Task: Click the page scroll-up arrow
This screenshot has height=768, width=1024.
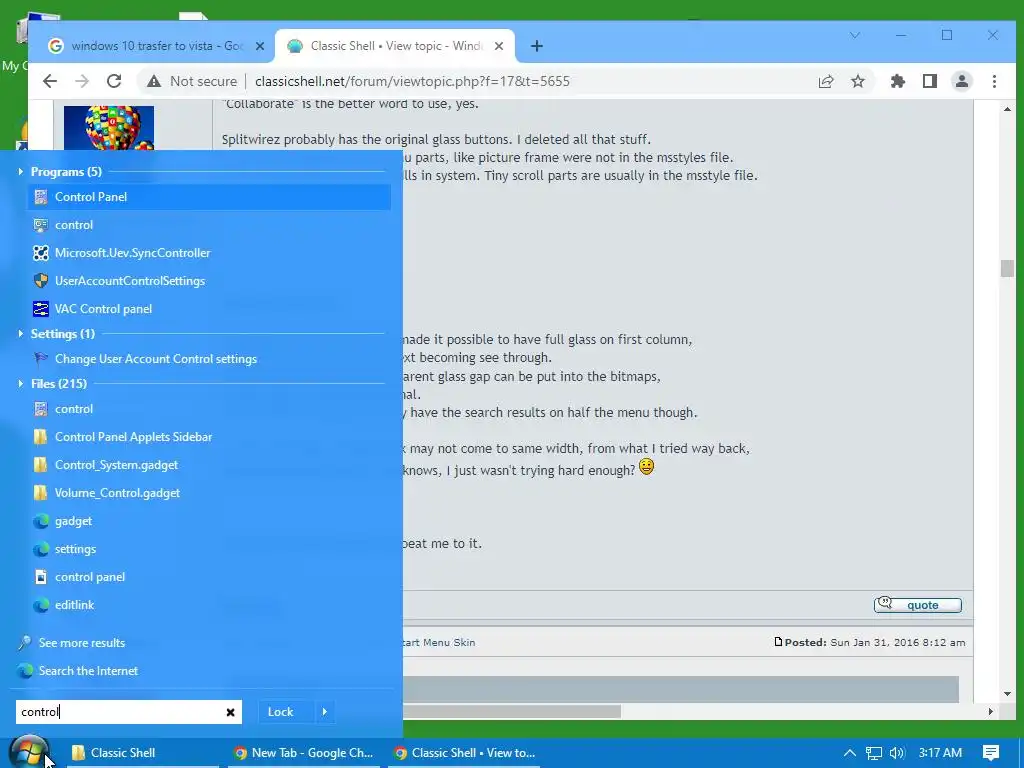Action: pyautogui.click(x=1007, y=109)
